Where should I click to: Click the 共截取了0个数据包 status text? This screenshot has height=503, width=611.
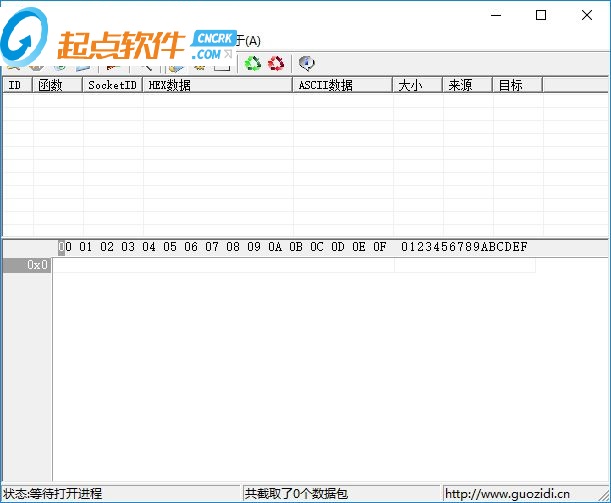[x=296, y=494]
